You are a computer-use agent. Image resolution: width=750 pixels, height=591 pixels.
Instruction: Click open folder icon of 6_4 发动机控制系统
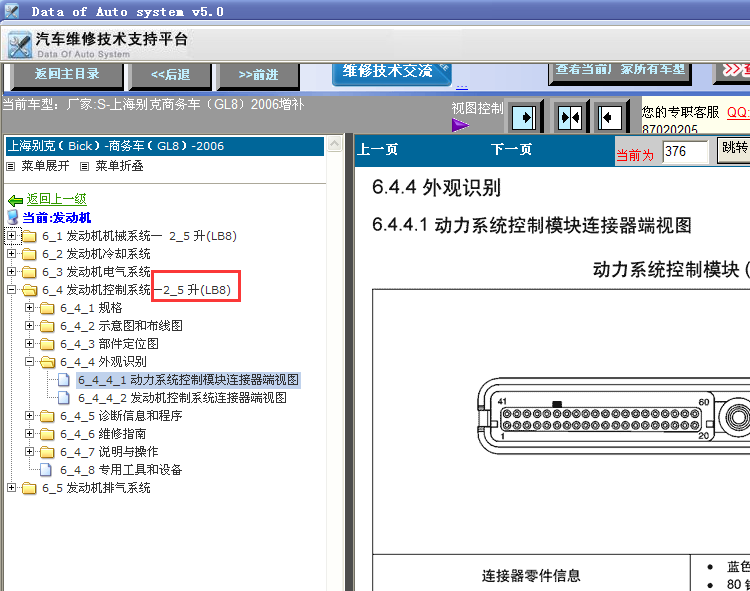30,290
